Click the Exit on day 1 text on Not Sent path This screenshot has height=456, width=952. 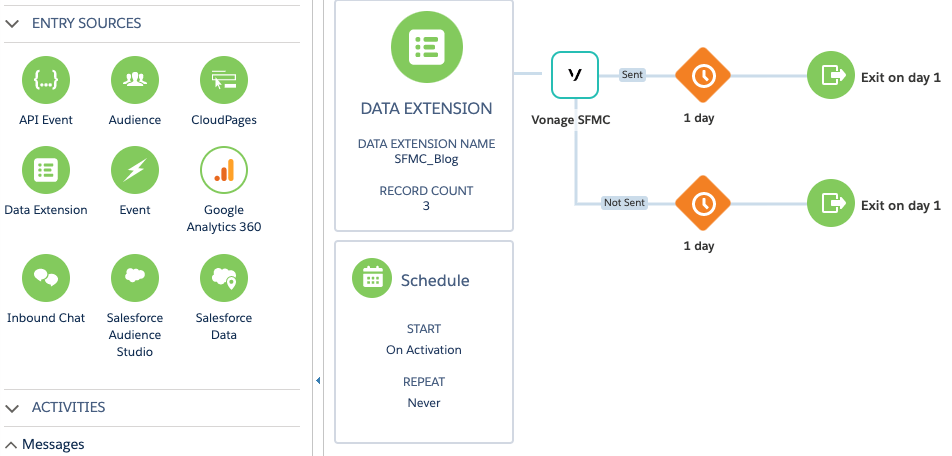coord(901,206)
